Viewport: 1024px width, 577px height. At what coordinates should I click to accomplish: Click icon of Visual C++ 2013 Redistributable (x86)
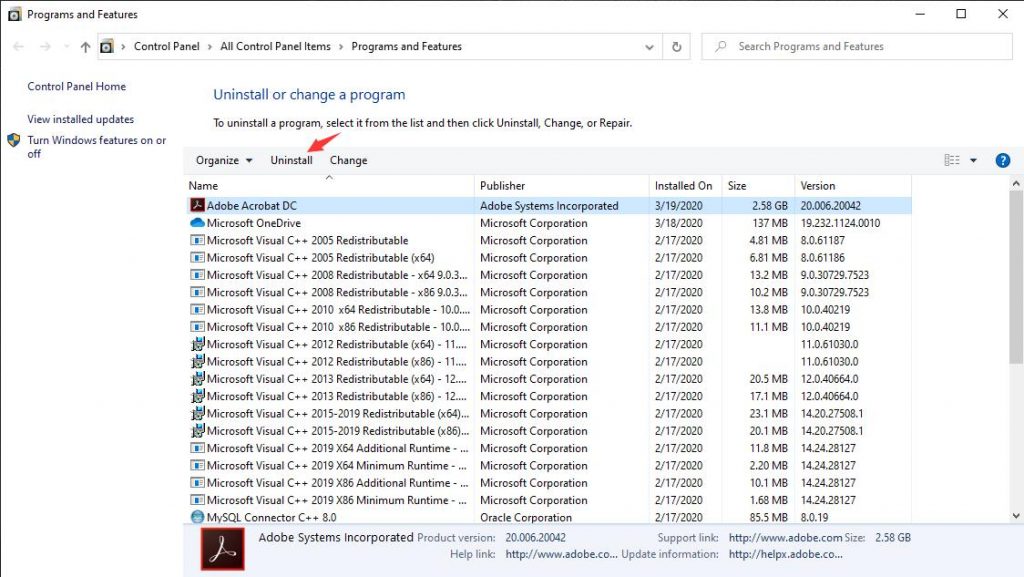(197, 396)
